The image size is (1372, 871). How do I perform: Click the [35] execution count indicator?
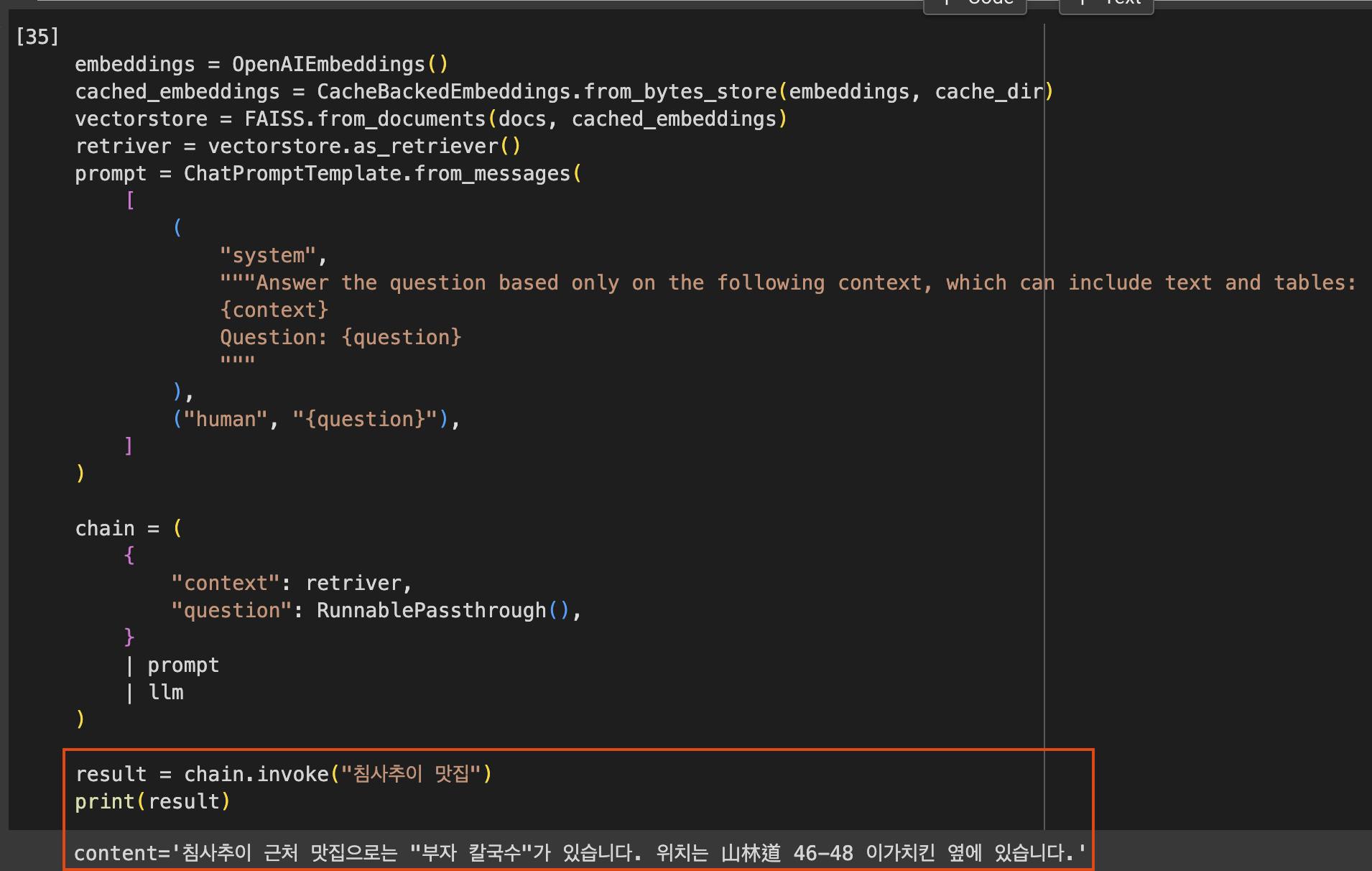[37, 37]
